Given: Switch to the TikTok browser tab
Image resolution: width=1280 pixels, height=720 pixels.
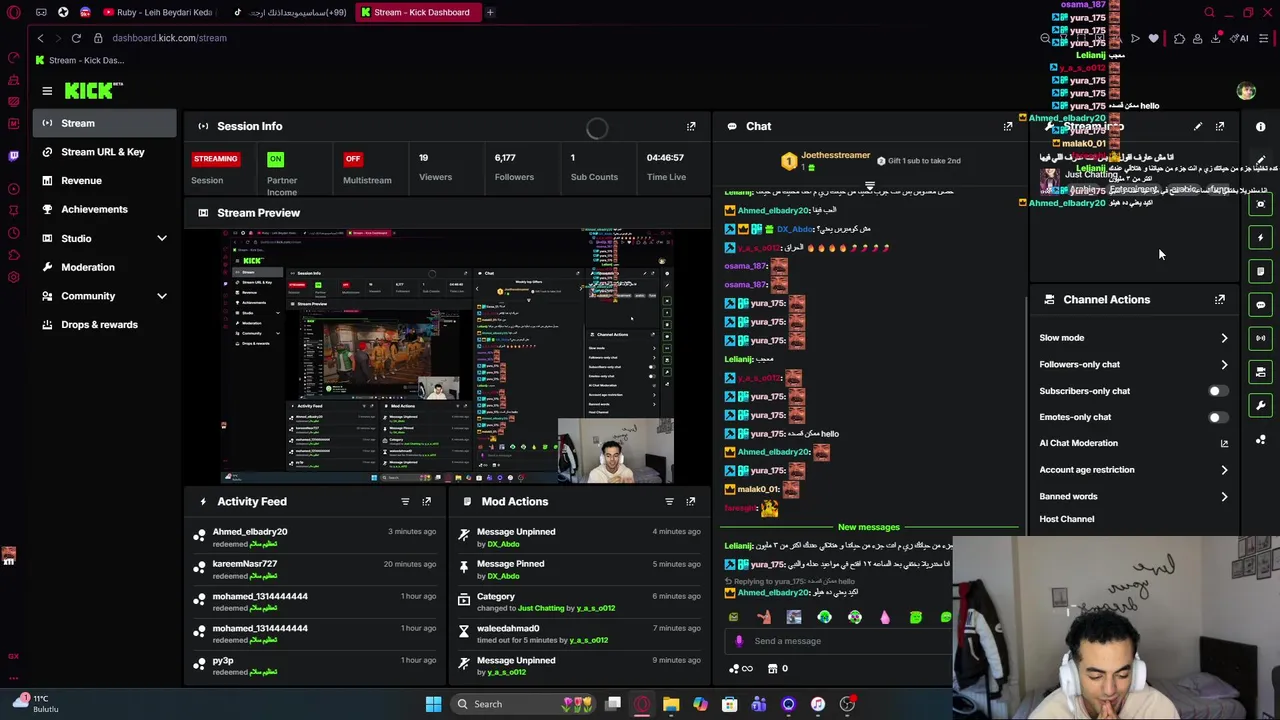Looking at the screenshot, I should (290, 12).
